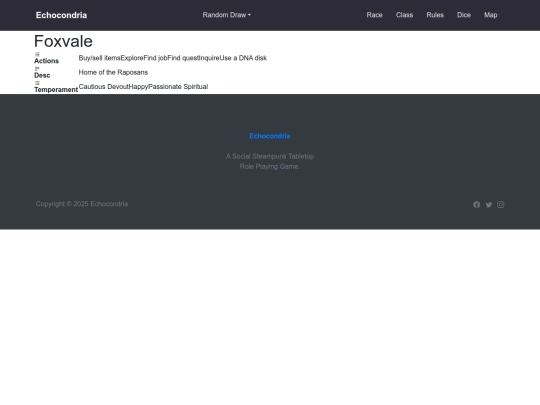
Task: Select the Actions label
Action: 46,61
